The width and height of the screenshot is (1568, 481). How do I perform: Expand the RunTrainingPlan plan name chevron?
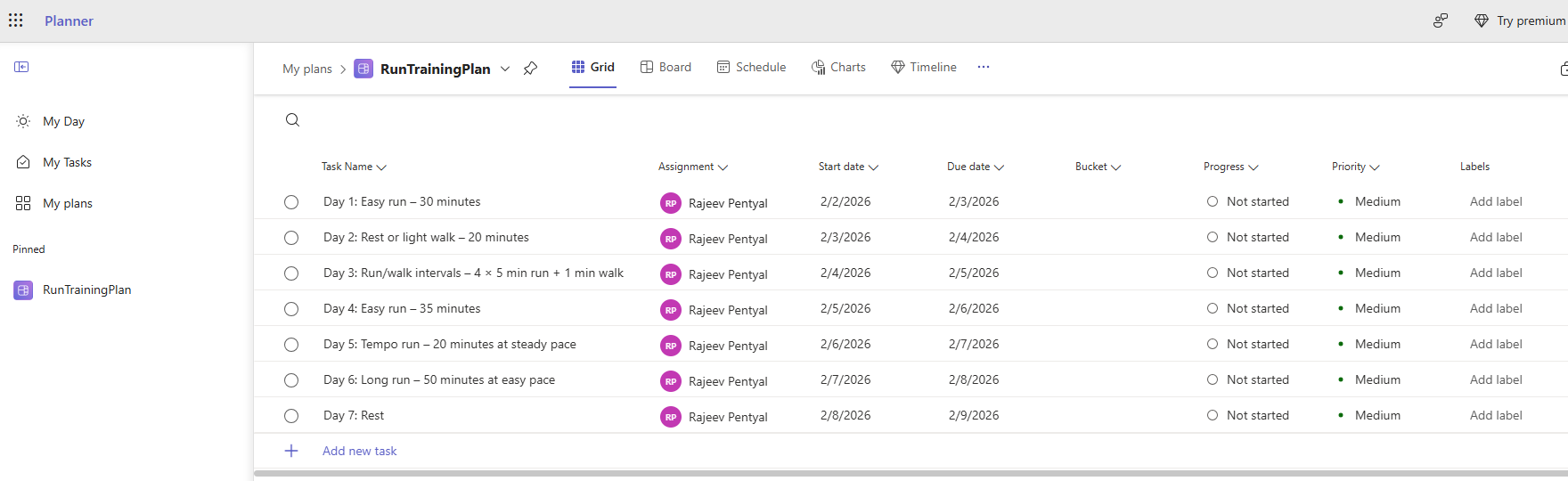(x=505, y=69)
